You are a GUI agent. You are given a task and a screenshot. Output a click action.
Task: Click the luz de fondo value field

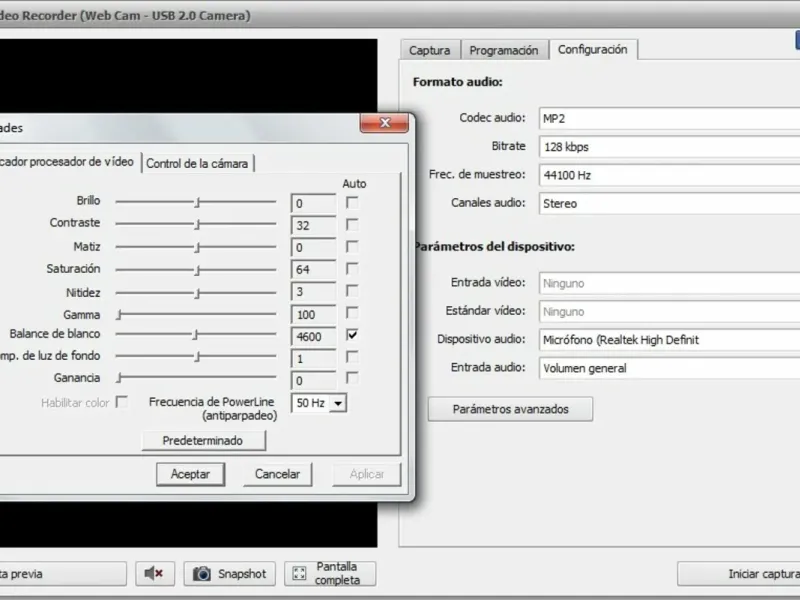313,359
